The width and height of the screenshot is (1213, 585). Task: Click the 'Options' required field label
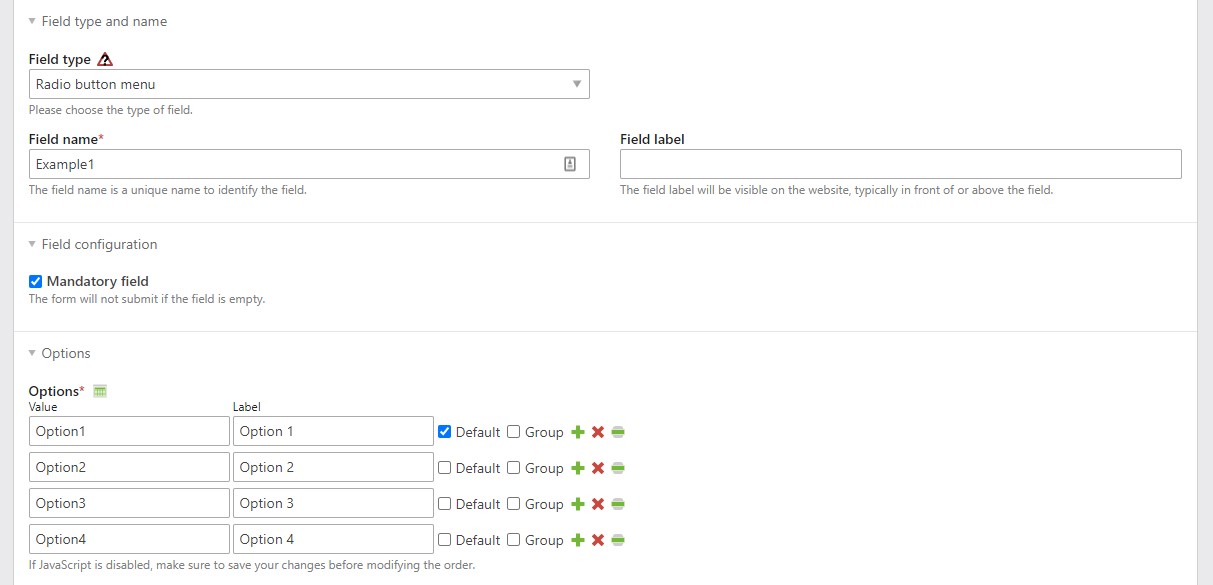coord(56,391)
